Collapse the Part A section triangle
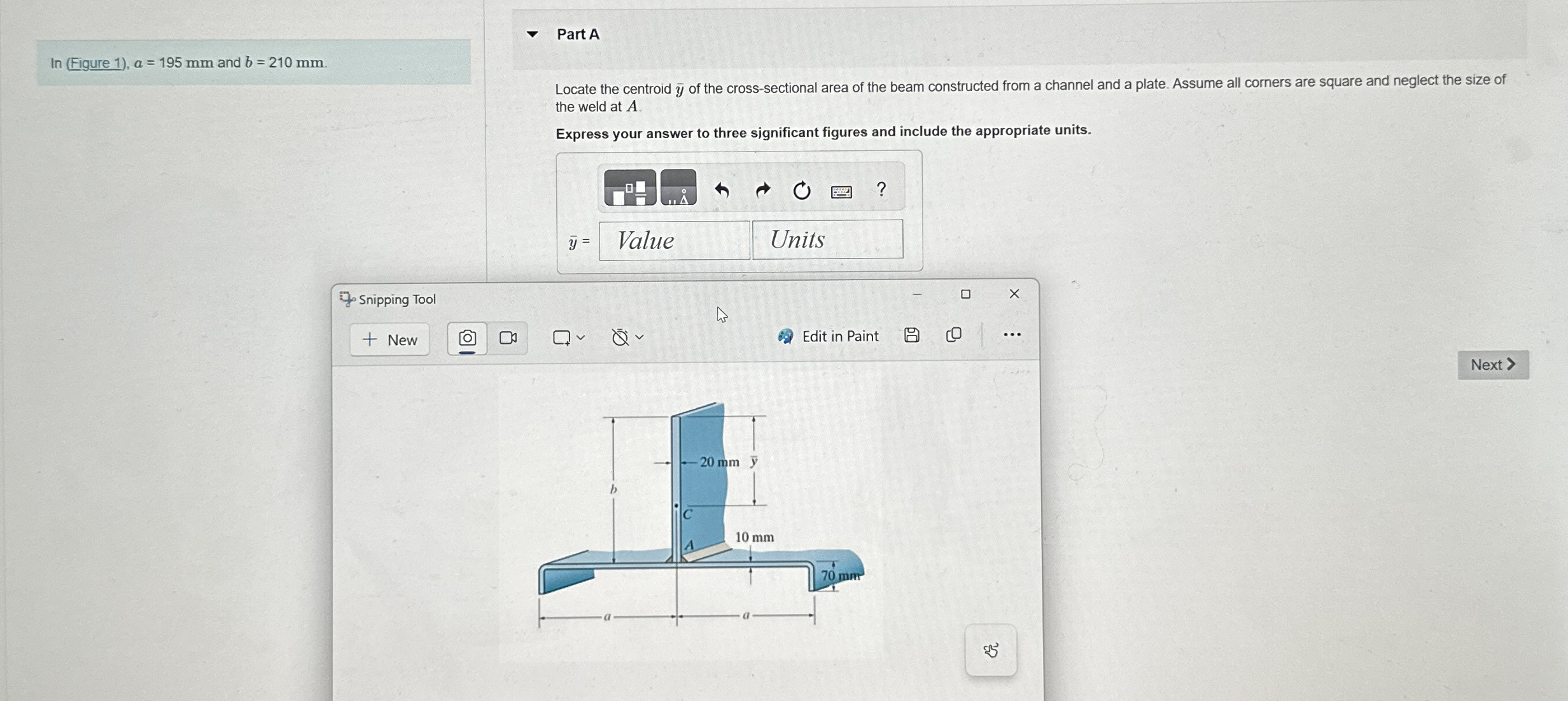This screenshot has height=701, width=1568. (533, 34)
